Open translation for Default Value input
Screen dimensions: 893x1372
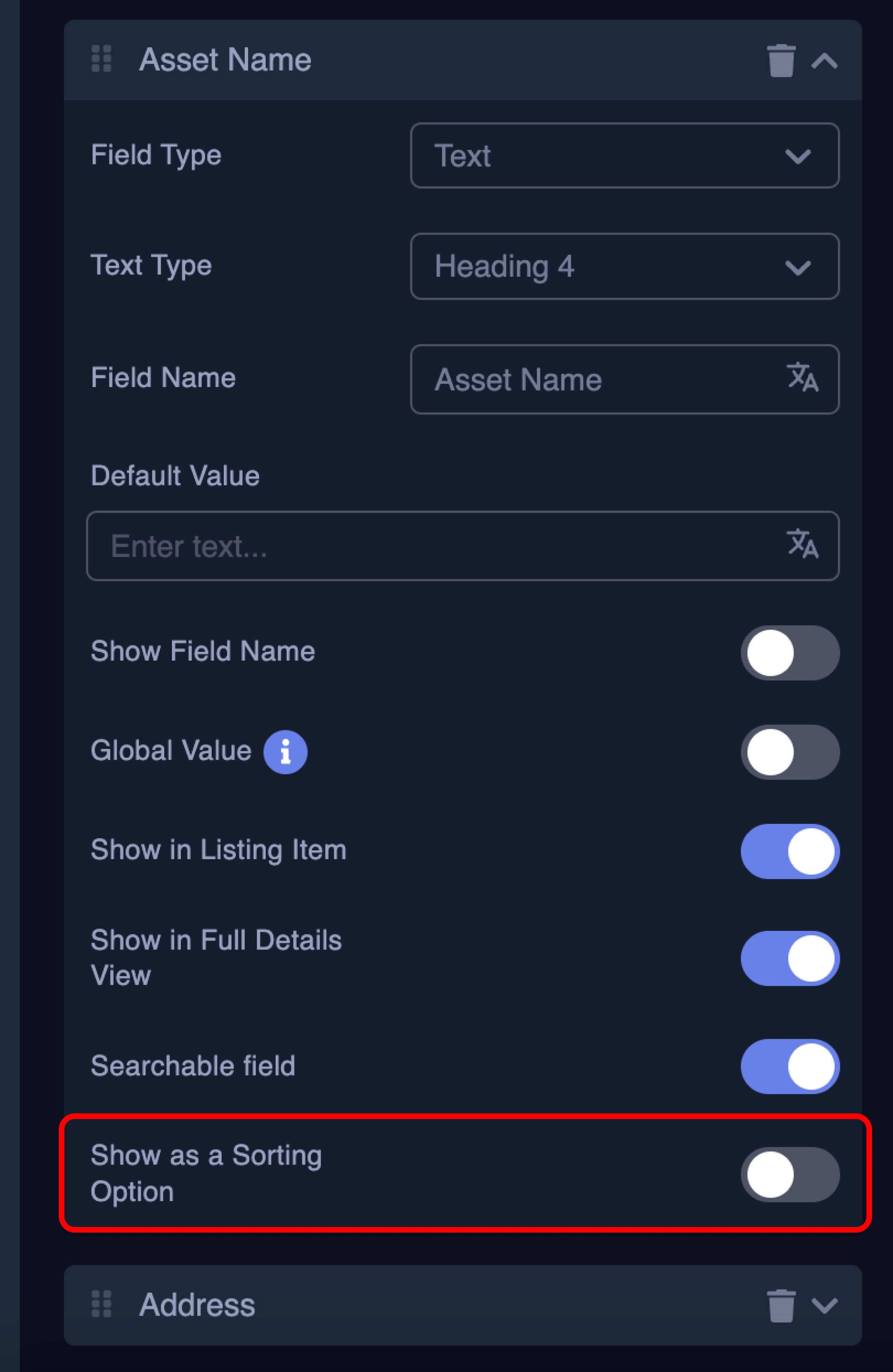[802, 544]
